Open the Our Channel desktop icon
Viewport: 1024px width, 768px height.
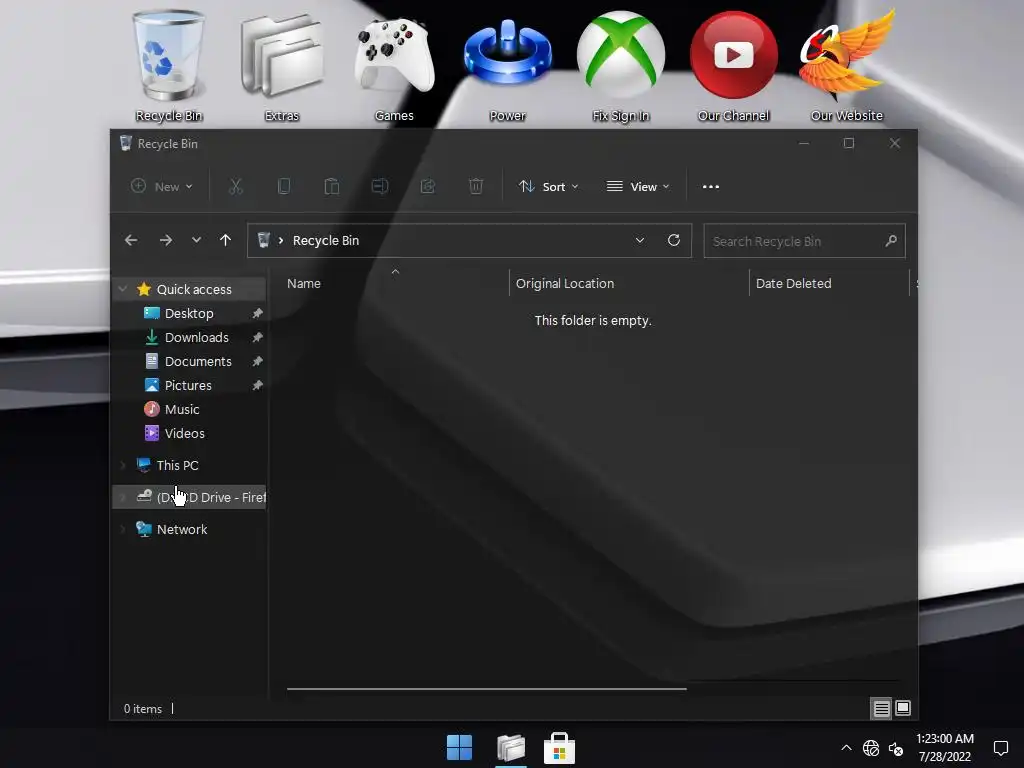[x=733, y=65]
